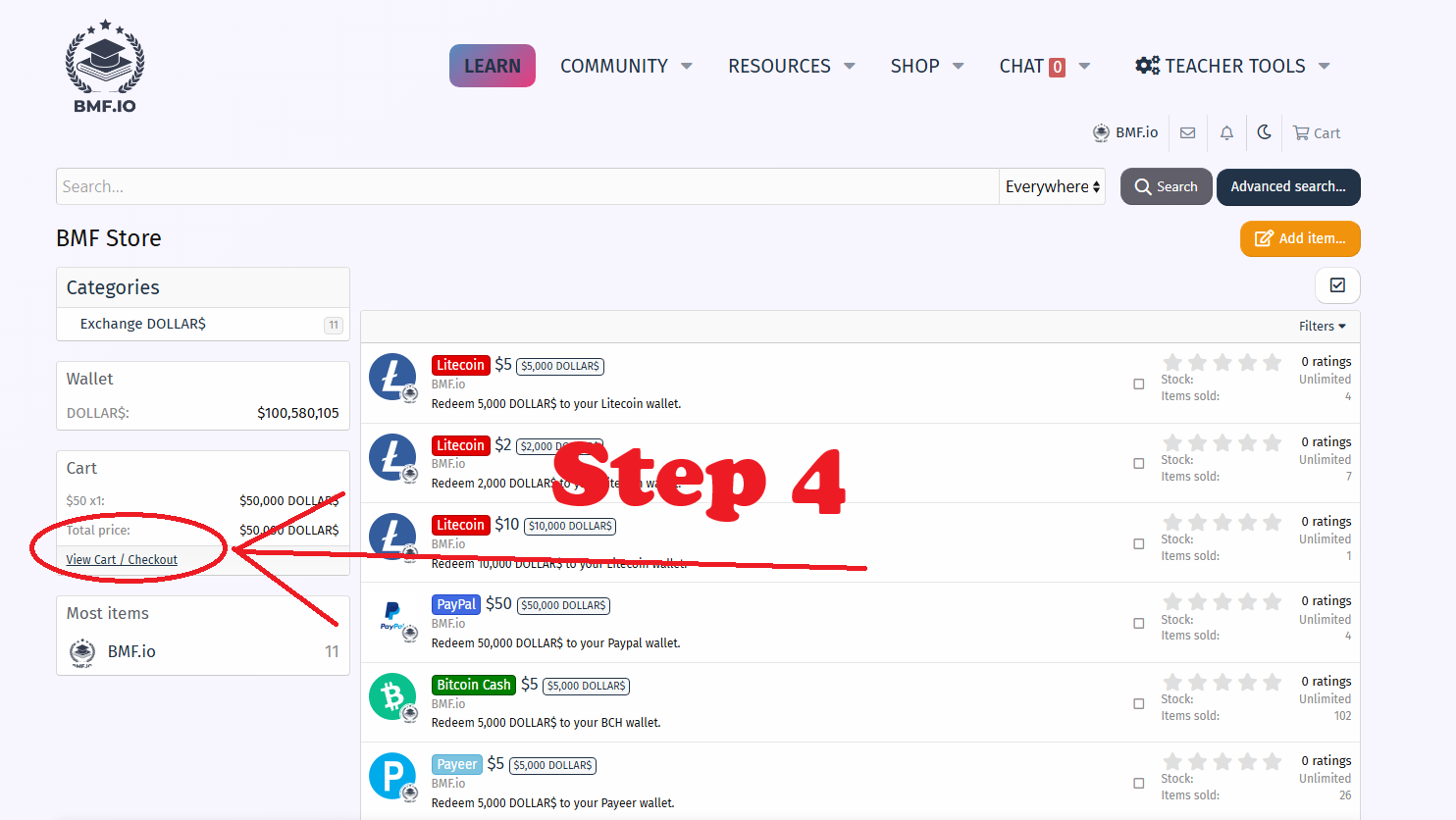Rate the Litecoin $5 item five stars

1273,362
